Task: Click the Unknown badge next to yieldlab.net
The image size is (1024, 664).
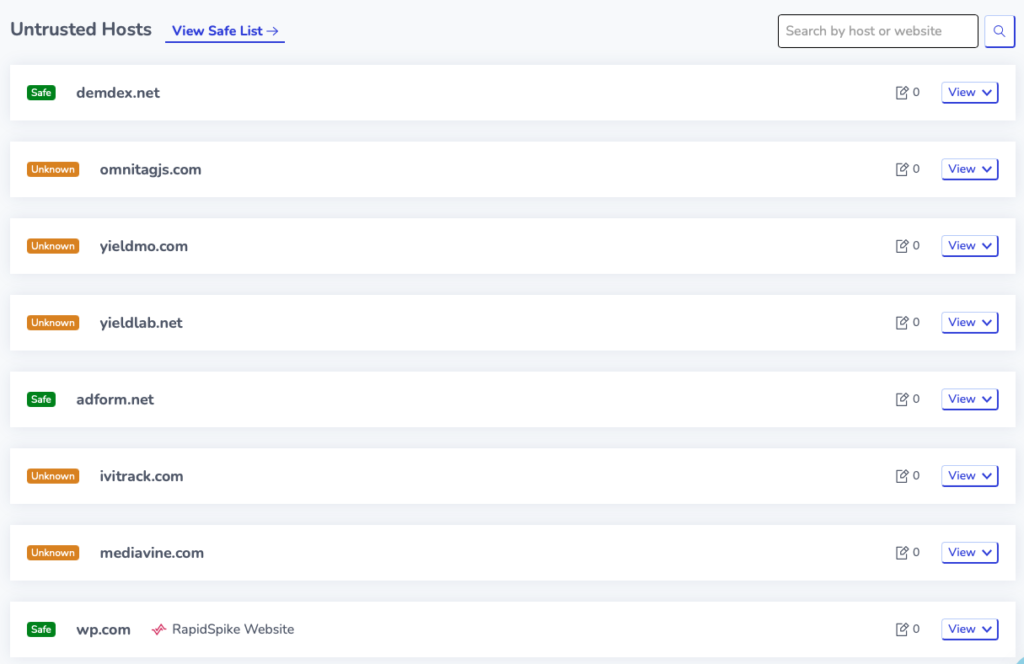Action: point(53,323)
